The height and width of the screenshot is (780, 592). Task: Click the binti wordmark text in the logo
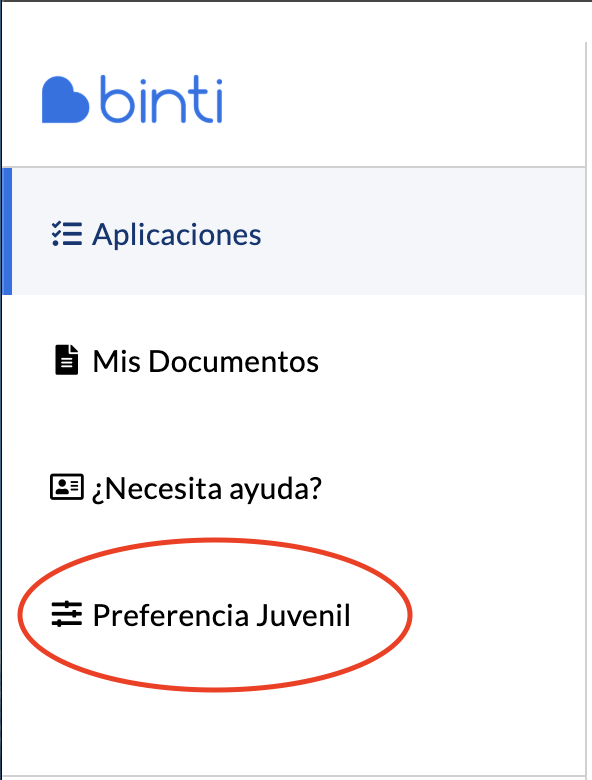click(161, 99)
